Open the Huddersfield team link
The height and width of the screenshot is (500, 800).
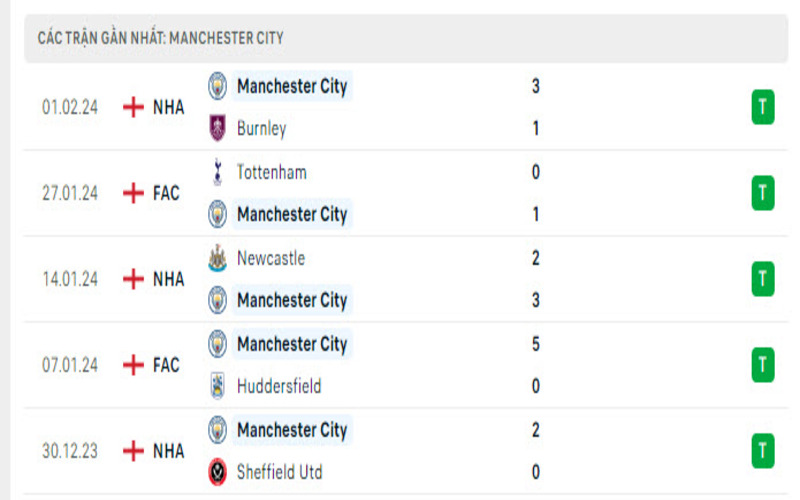click(x=279, y=386)
